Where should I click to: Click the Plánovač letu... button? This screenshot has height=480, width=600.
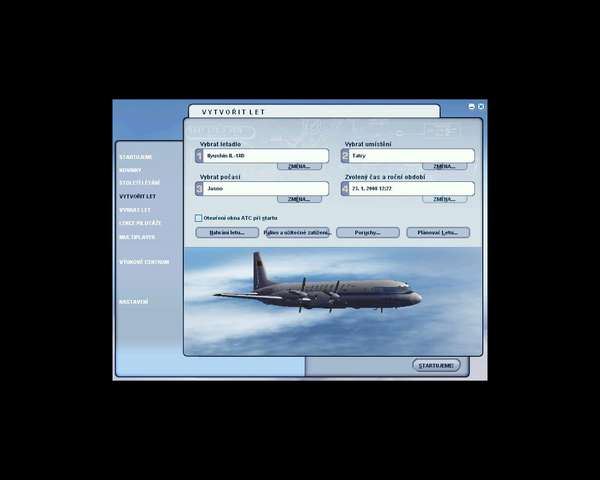pyautogui.click(x=438, y=232)
